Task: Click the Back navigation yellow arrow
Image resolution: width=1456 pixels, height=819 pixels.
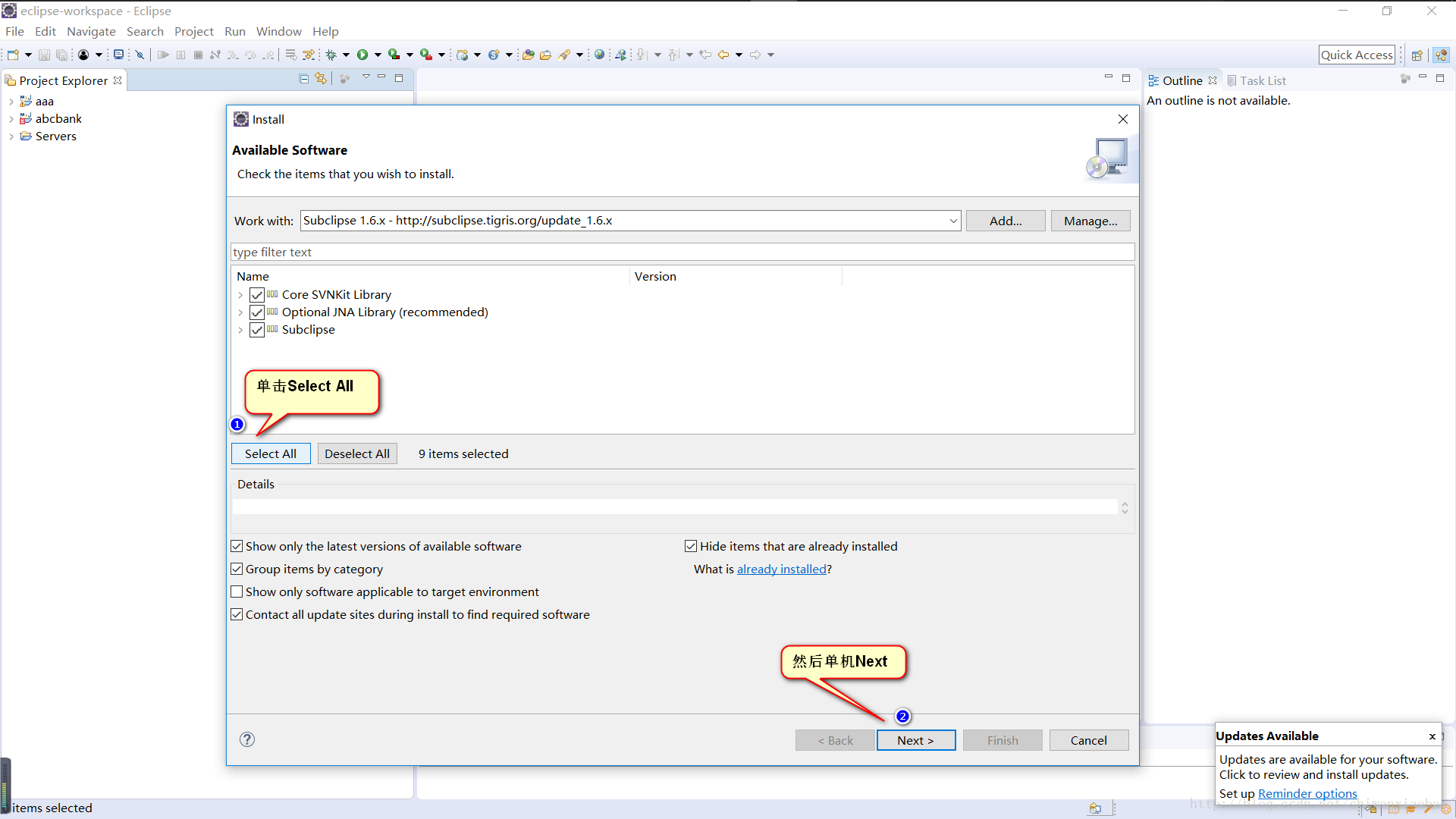Action: [x=723, y=55]
